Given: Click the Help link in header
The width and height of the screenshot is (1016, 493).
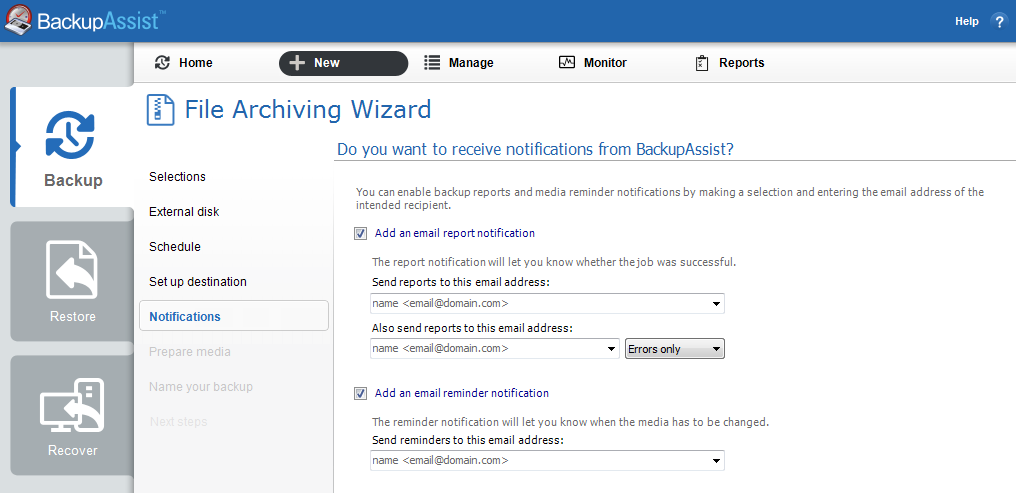Looking at the screenshot, I should [966, 21].
